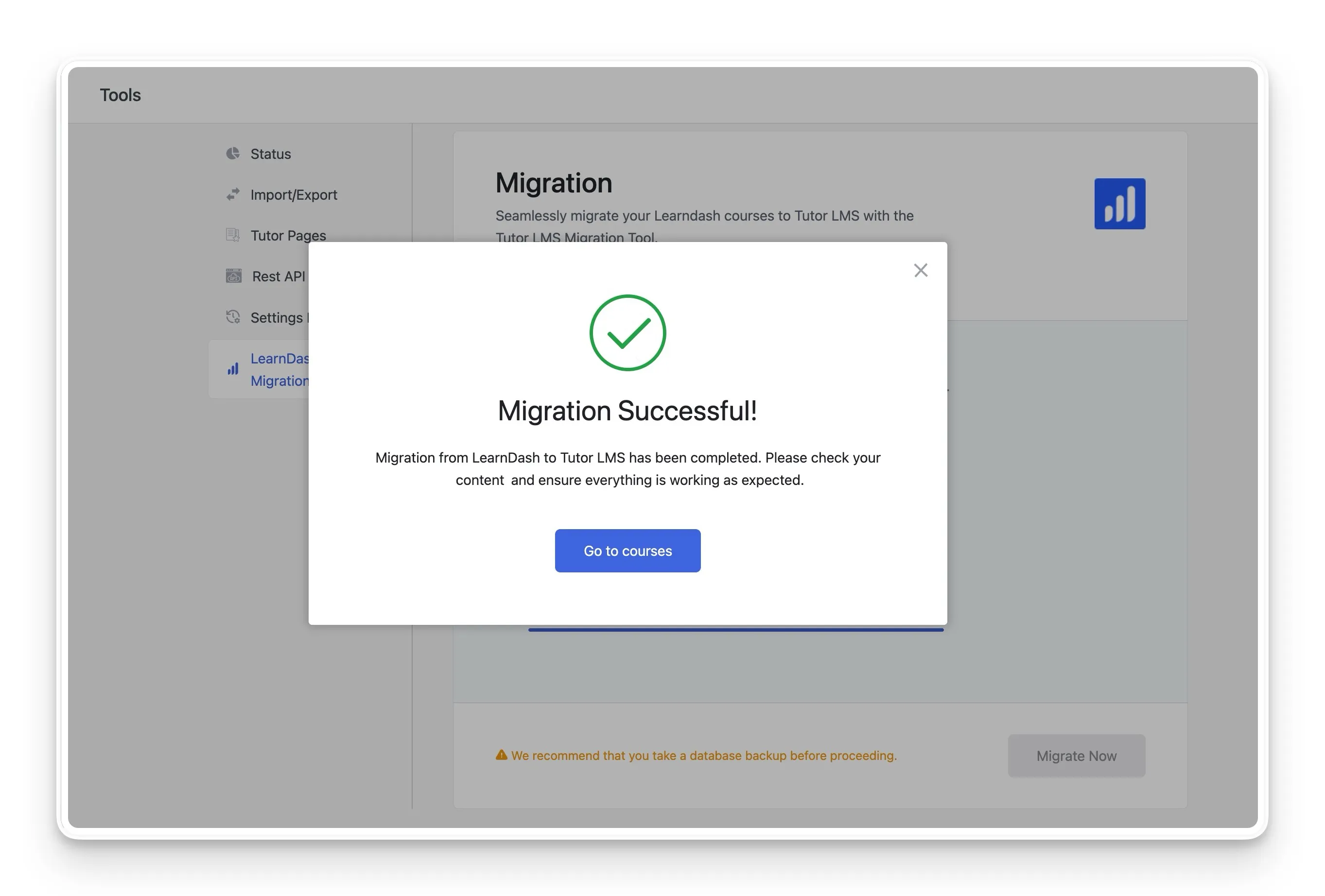The image size is (1325, 896).
Task: Click the blue migration progress bar
Action: click(735, 629)
